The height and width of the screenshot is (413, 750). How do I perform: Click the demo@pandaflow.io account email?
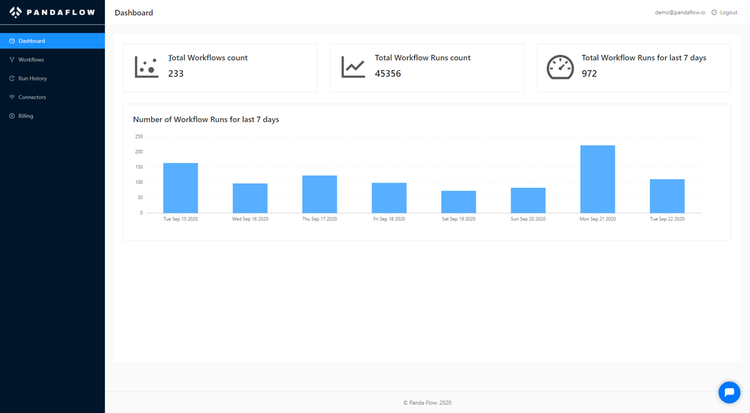point(680,12)
